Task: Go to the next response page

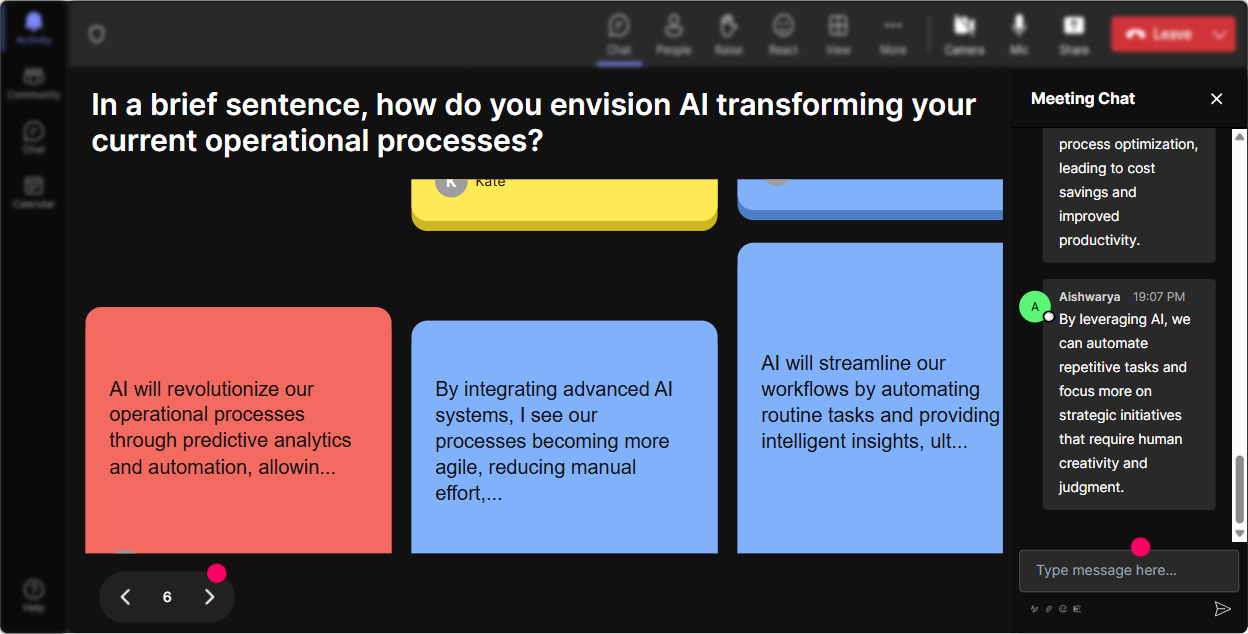Action: (209, 597)
